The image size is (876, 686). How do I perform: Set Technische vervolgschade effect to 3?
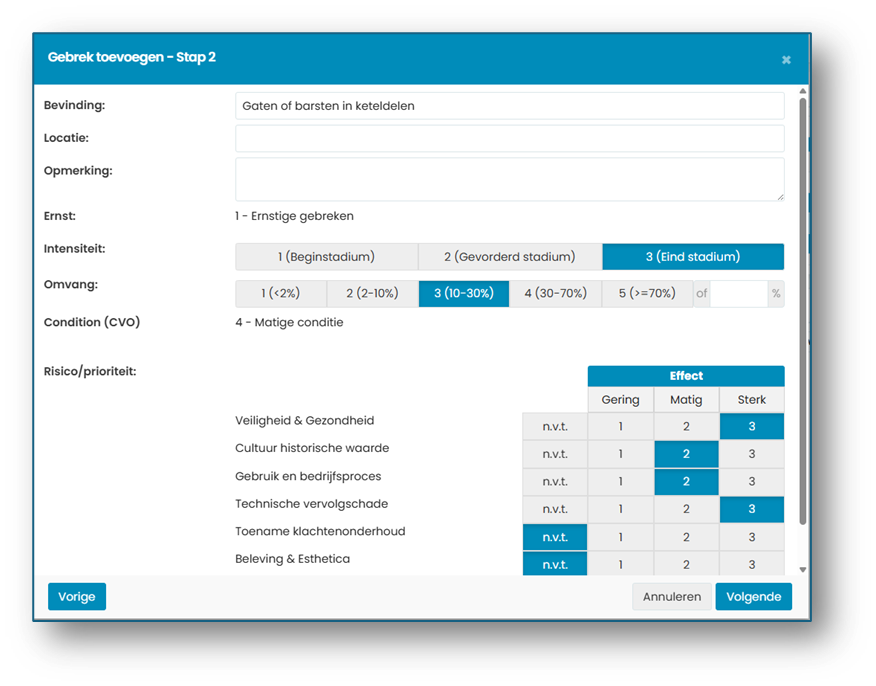[x=752, y=509]
